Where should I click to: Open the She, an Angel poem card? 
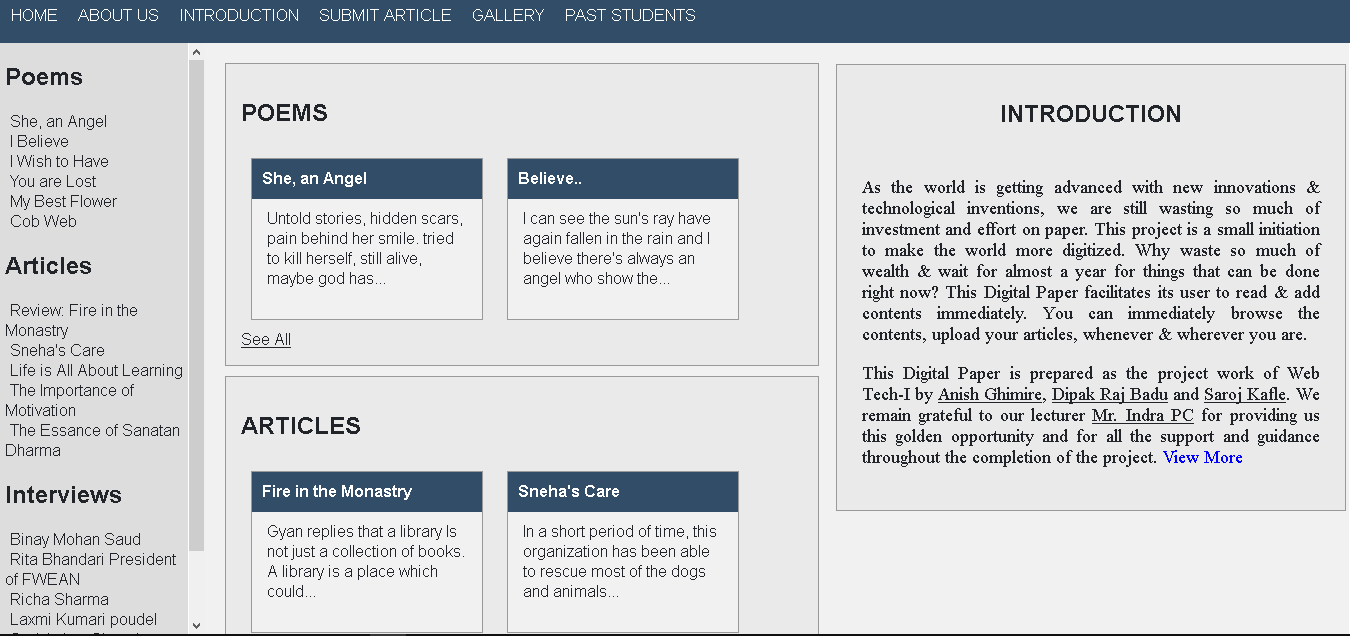point(367,239)
